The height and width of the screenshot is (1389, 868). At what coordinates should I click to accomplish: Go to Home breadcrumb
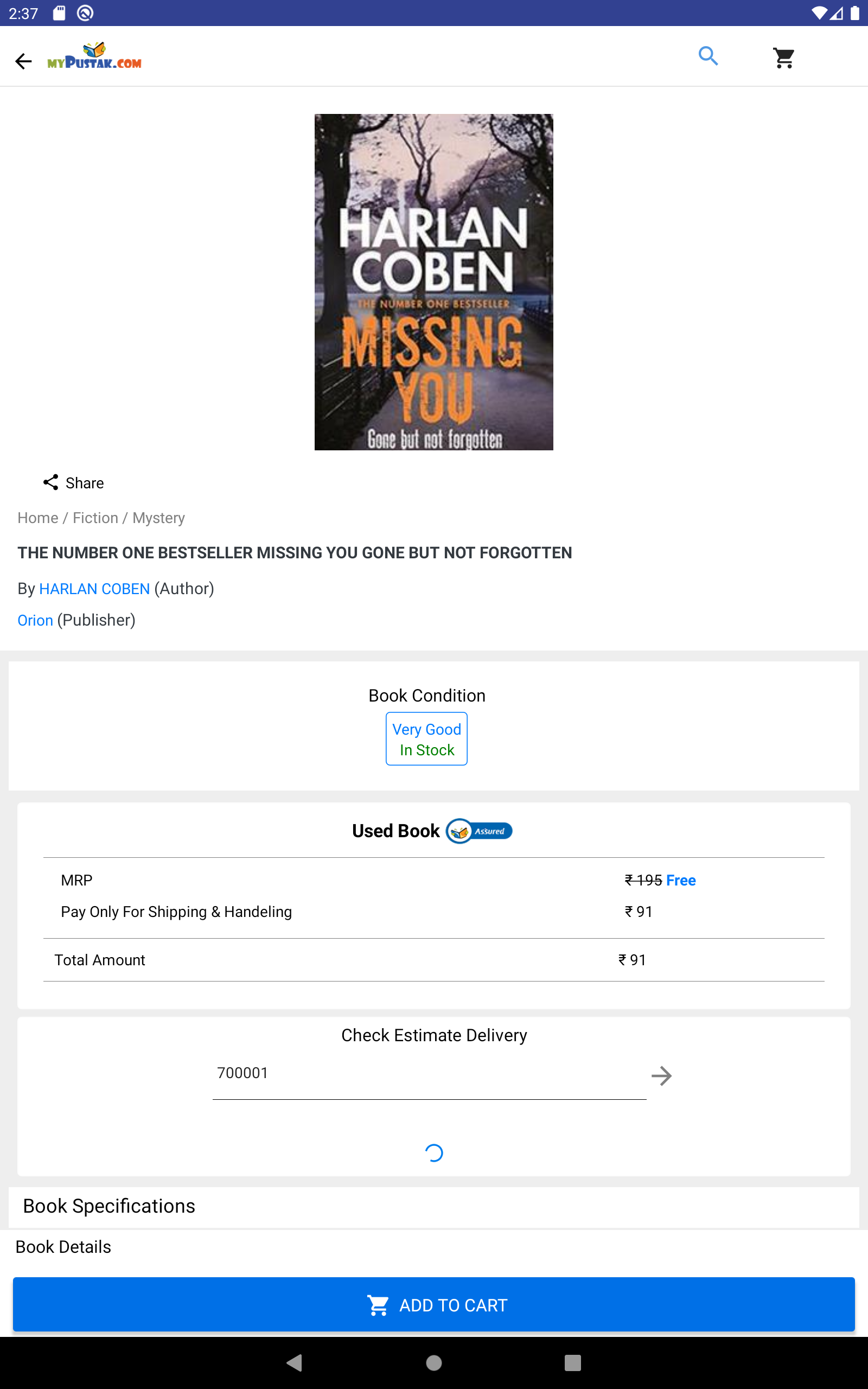click(38, 518)
